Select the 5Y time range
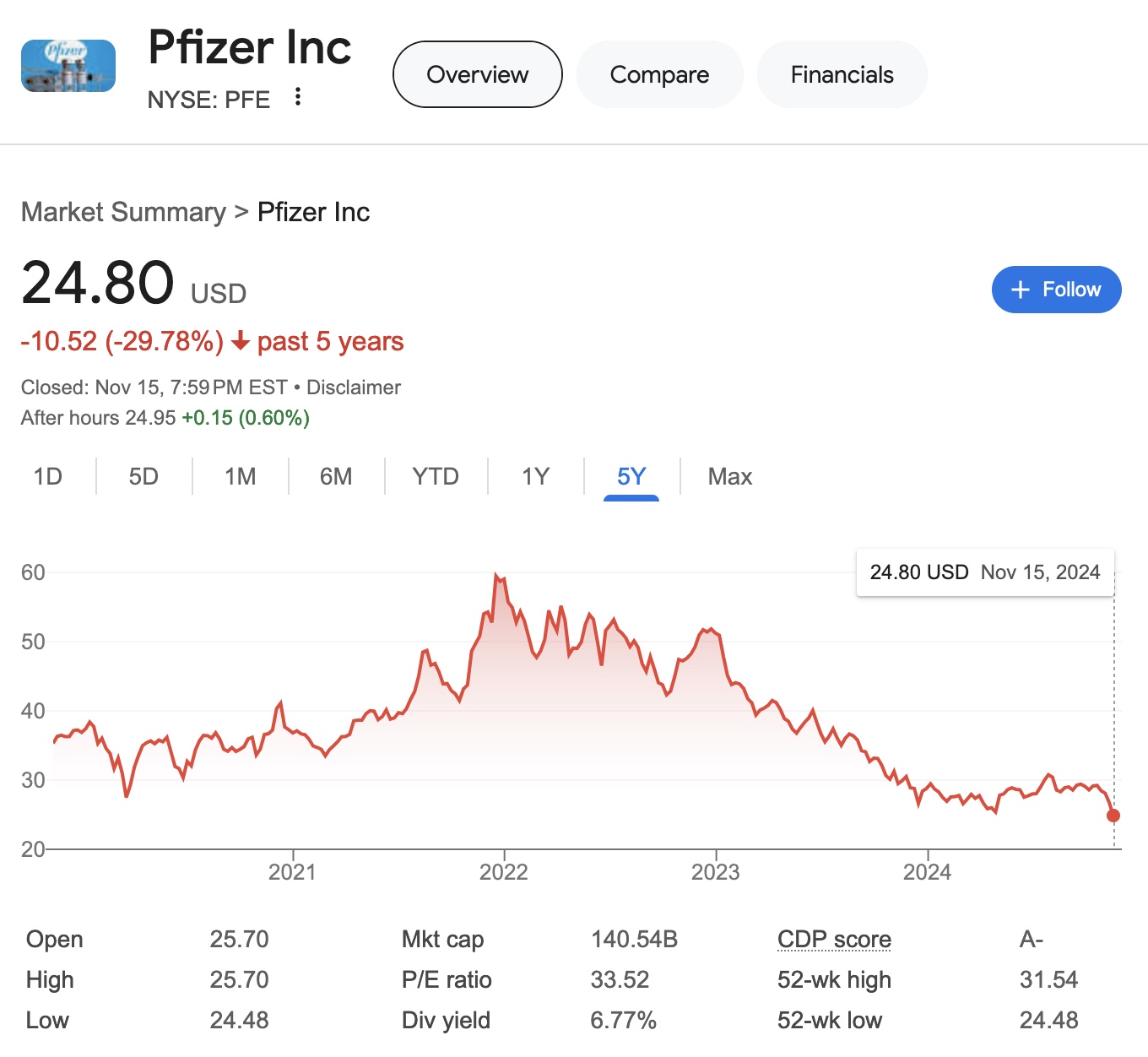The image size is (1148, 1057). coord(631,477)
